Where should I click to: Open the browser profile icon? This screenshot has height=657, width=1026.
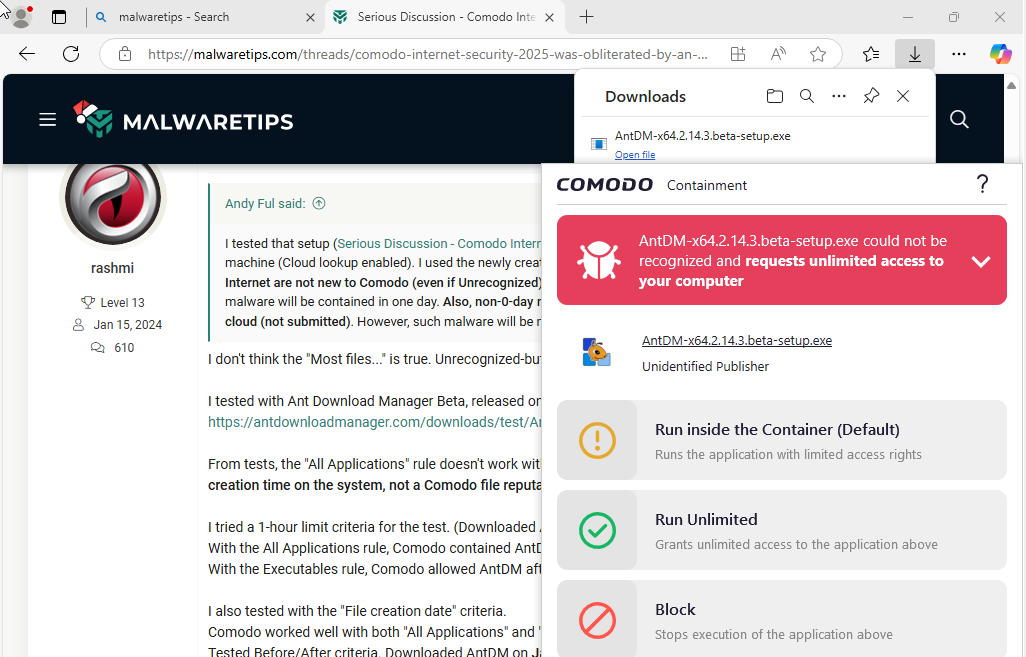tap(22, 17)
